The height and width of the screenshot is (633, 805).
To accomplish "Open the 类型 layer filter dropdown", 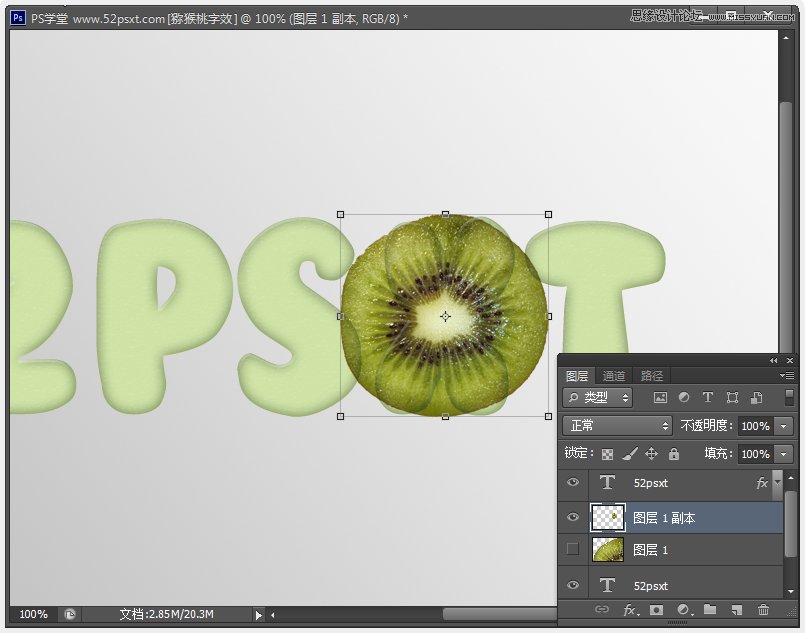I will [x=598, y=397].
